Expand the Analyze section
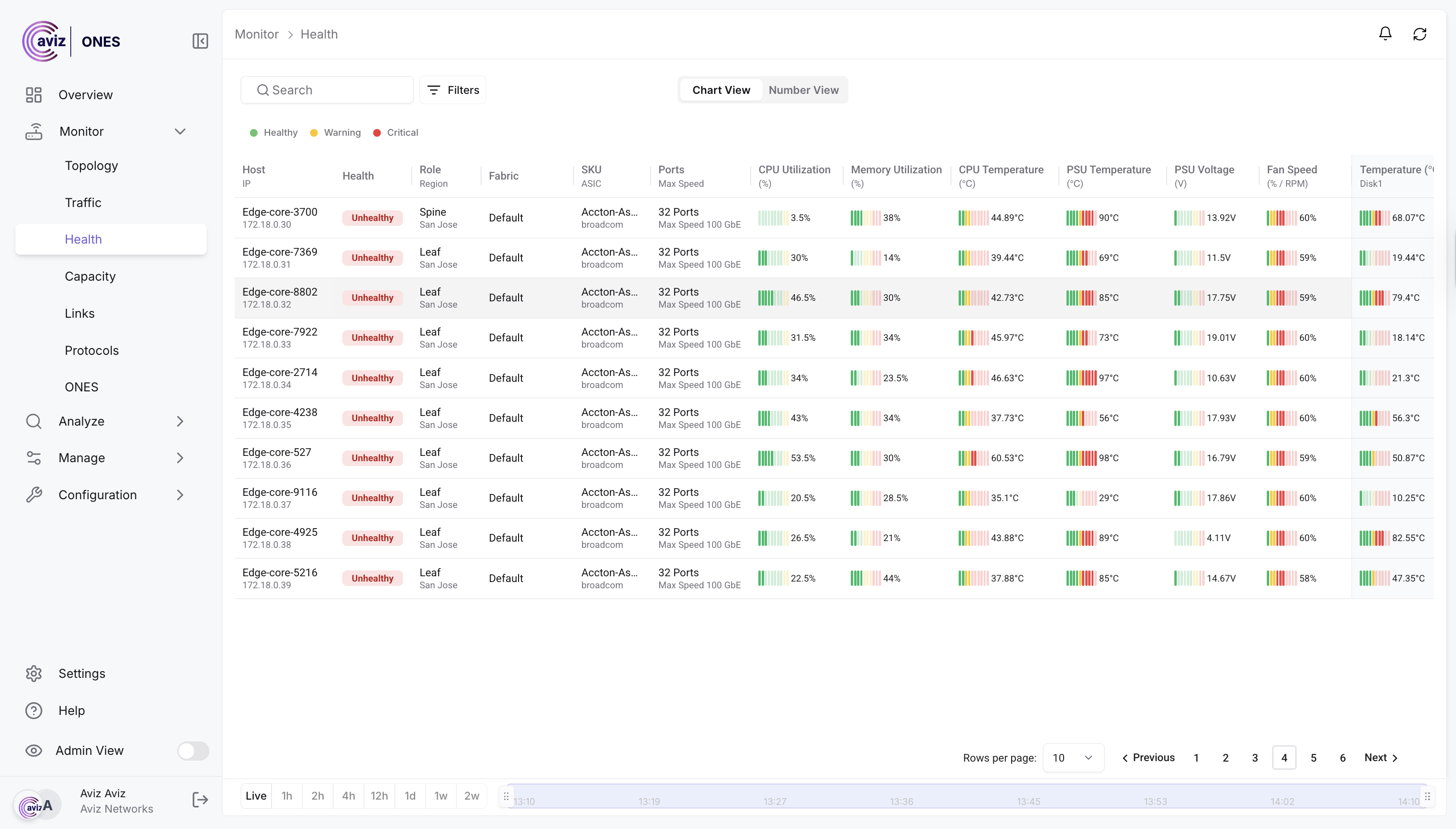The image size is (1456, 829). point(180,421)
